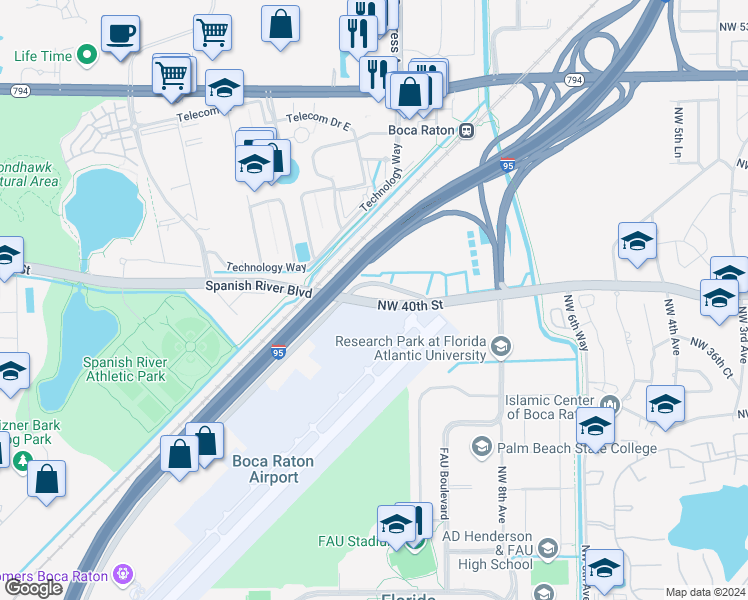748x600 pixels.
Task: Click the Palm Beach State College label
Action: coord(577,448)
